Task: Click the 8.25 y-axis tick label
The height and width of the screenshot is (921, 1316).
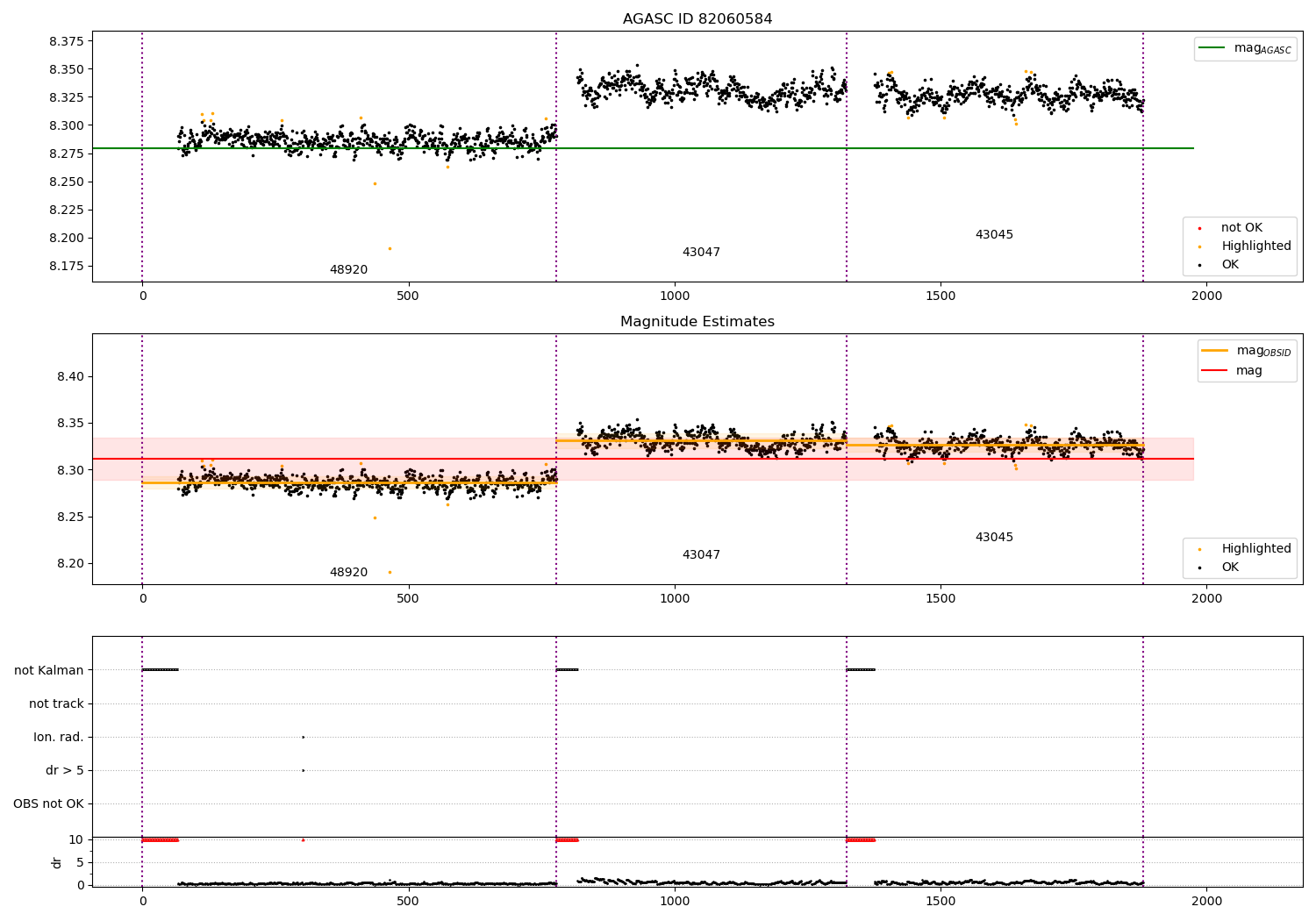Action: pyautogui.click(x=70, y=518)
